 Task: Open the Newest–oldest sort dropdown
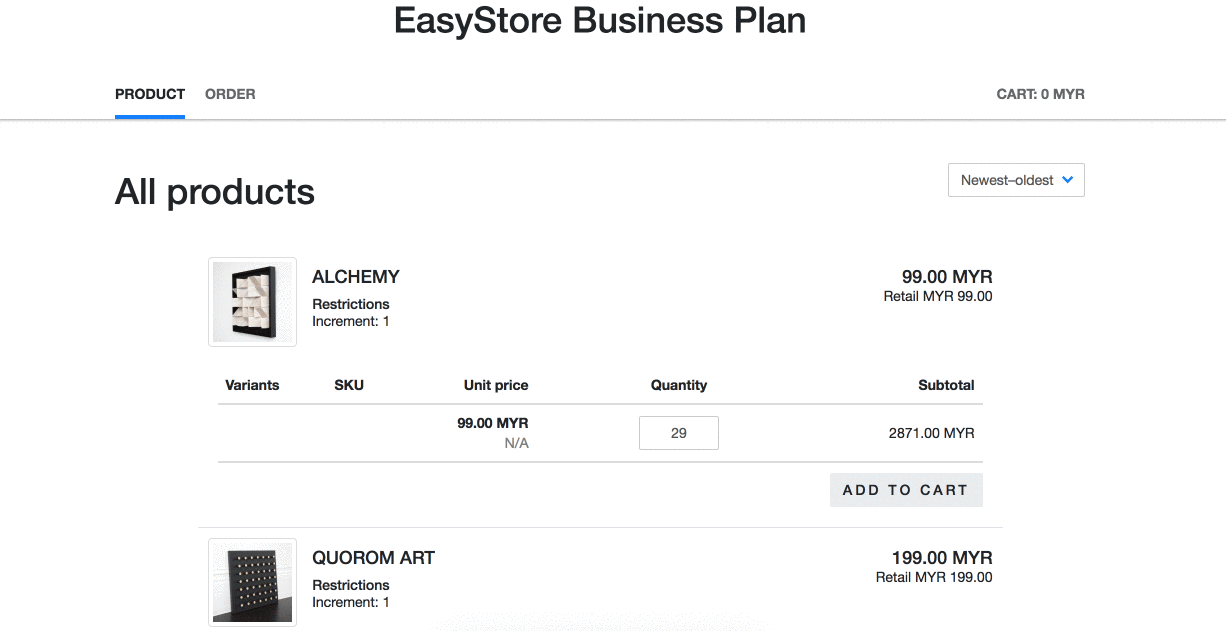(x=1016, y=180)
